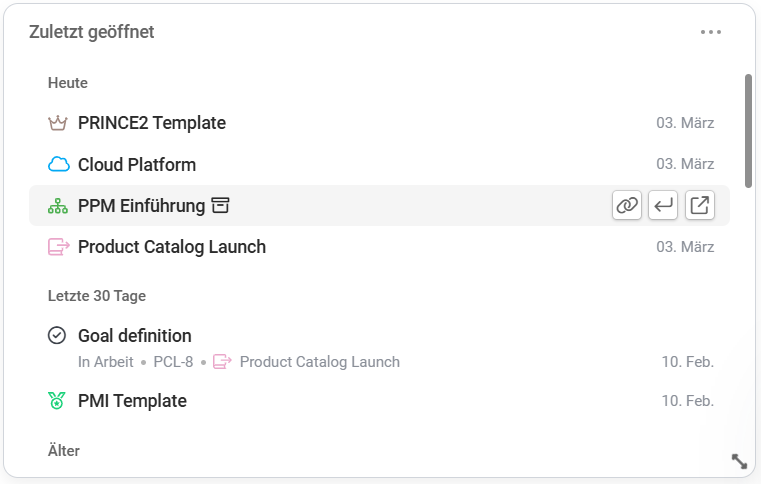Click the medal icon beside PMI Template
Screen dimensions: 761x484
pos(57,401)
